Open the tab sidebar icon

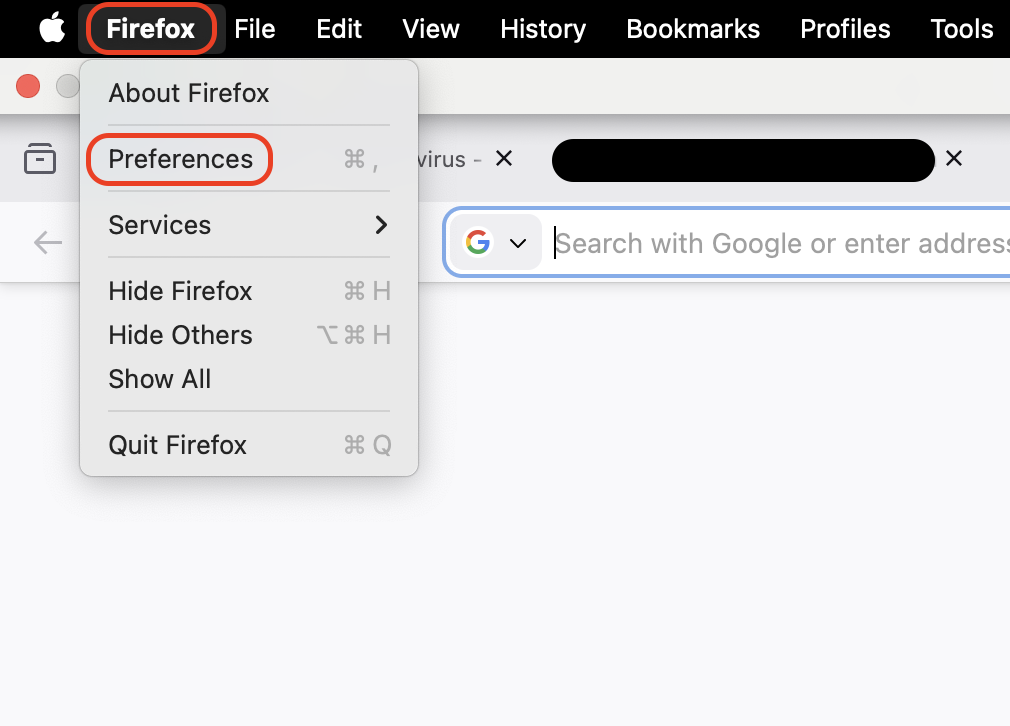click(40, 158)
